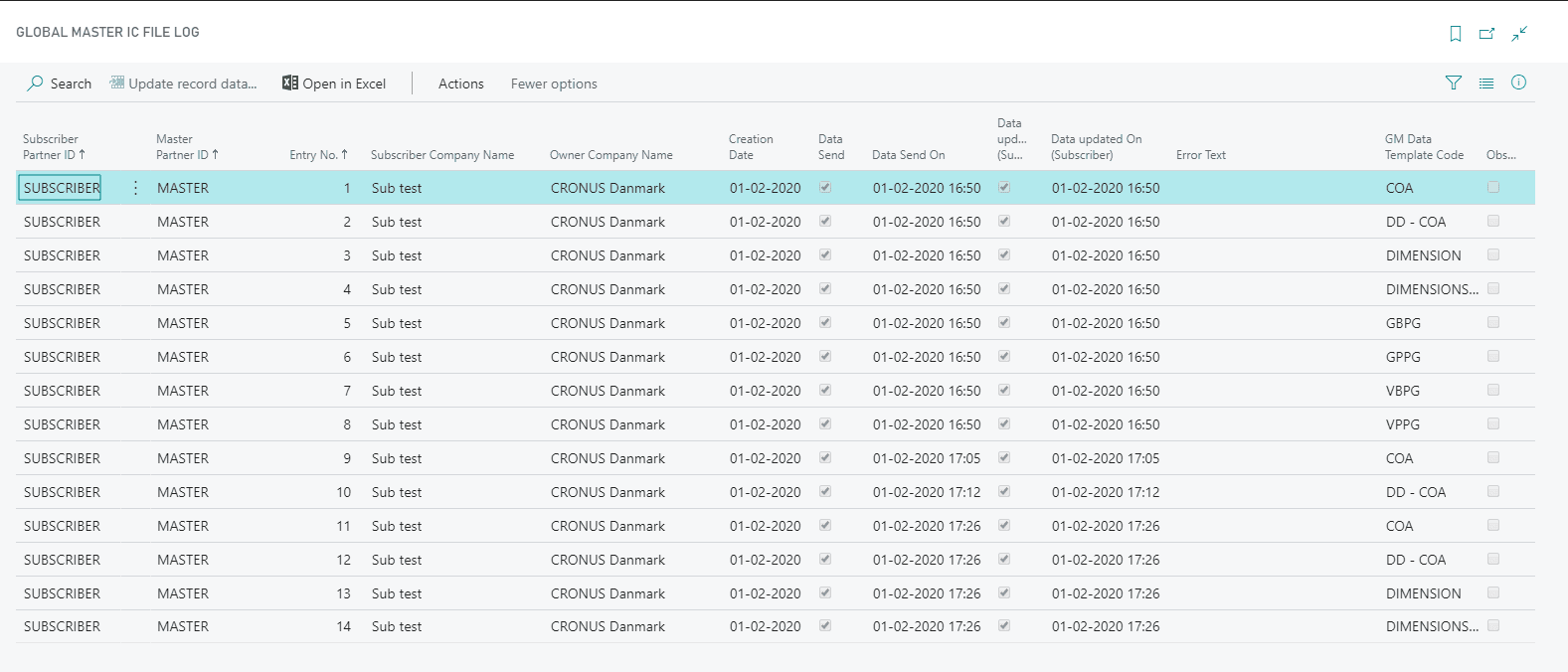1568x672 pixels.
Task: Click Sub test in entry 4
Action: 397,289
